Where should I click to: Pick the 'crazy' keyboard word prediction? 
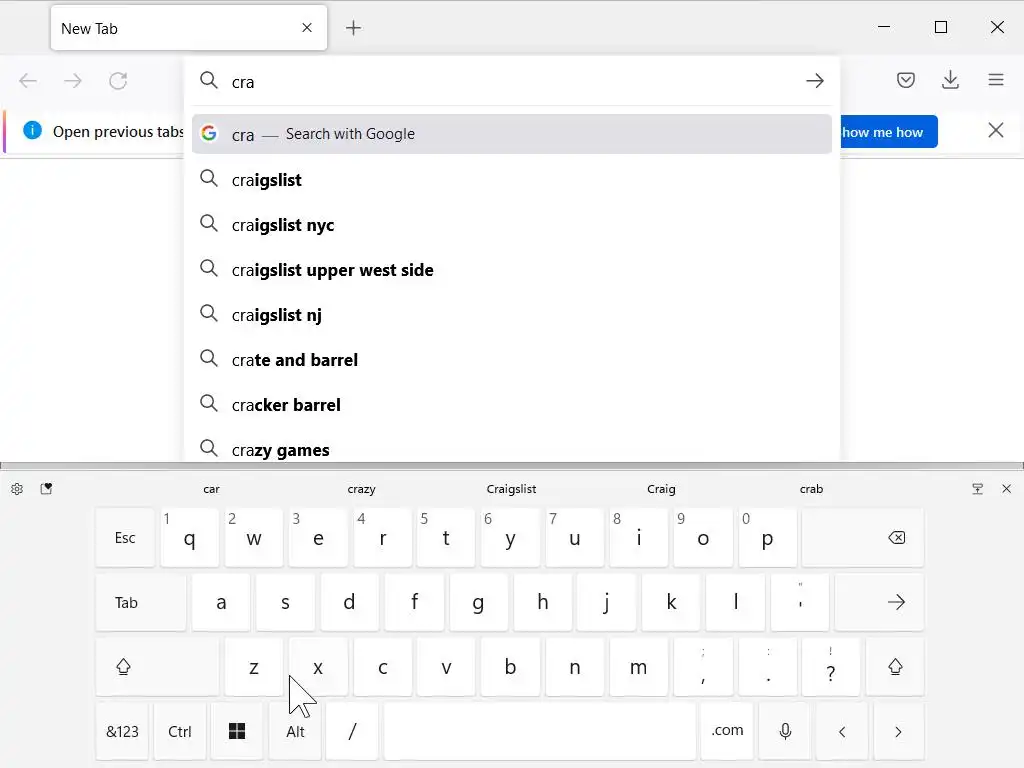pyautogui.click(x=361, y=489)
